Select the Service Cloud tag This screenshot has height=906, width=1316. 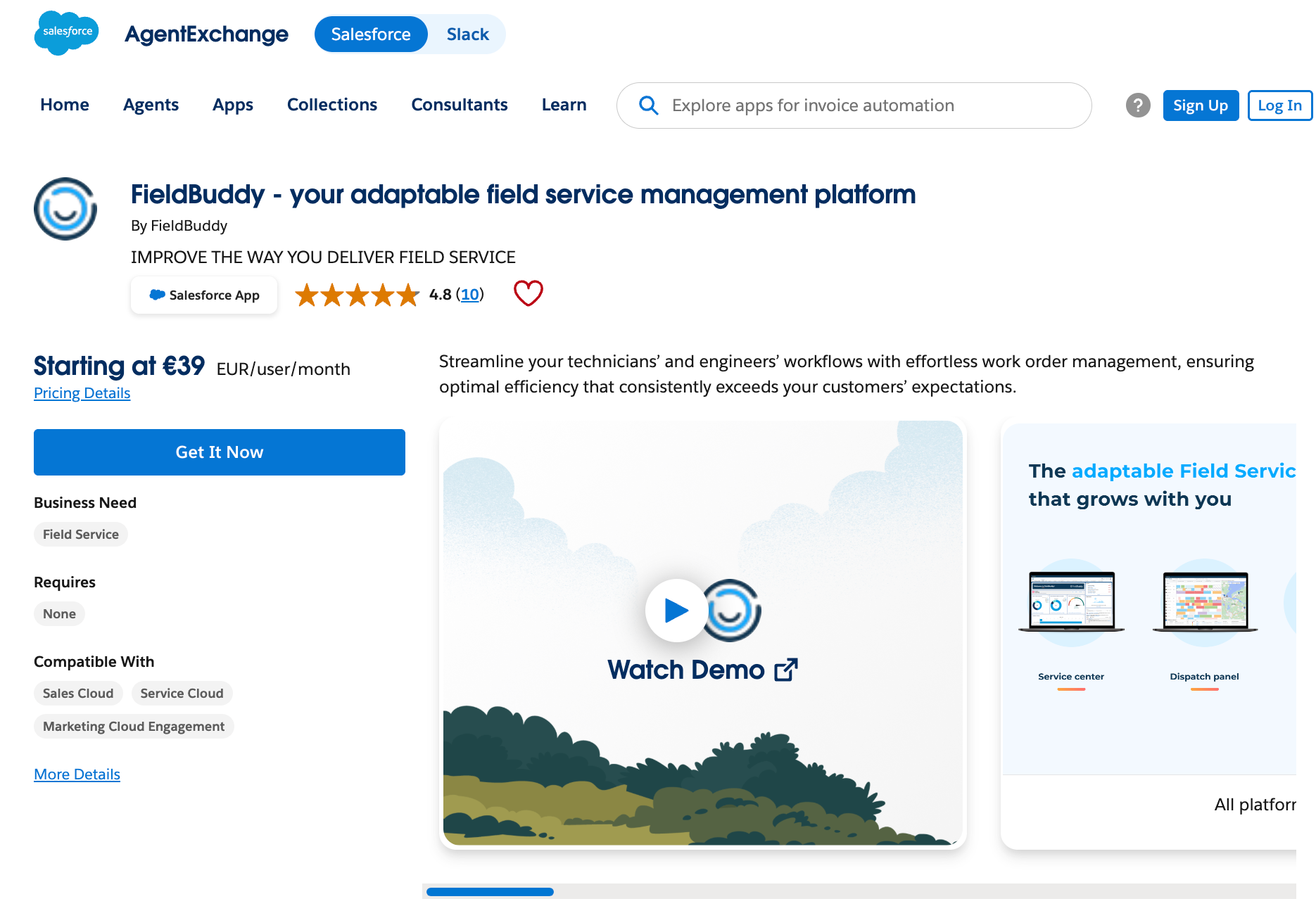point(182,694)
